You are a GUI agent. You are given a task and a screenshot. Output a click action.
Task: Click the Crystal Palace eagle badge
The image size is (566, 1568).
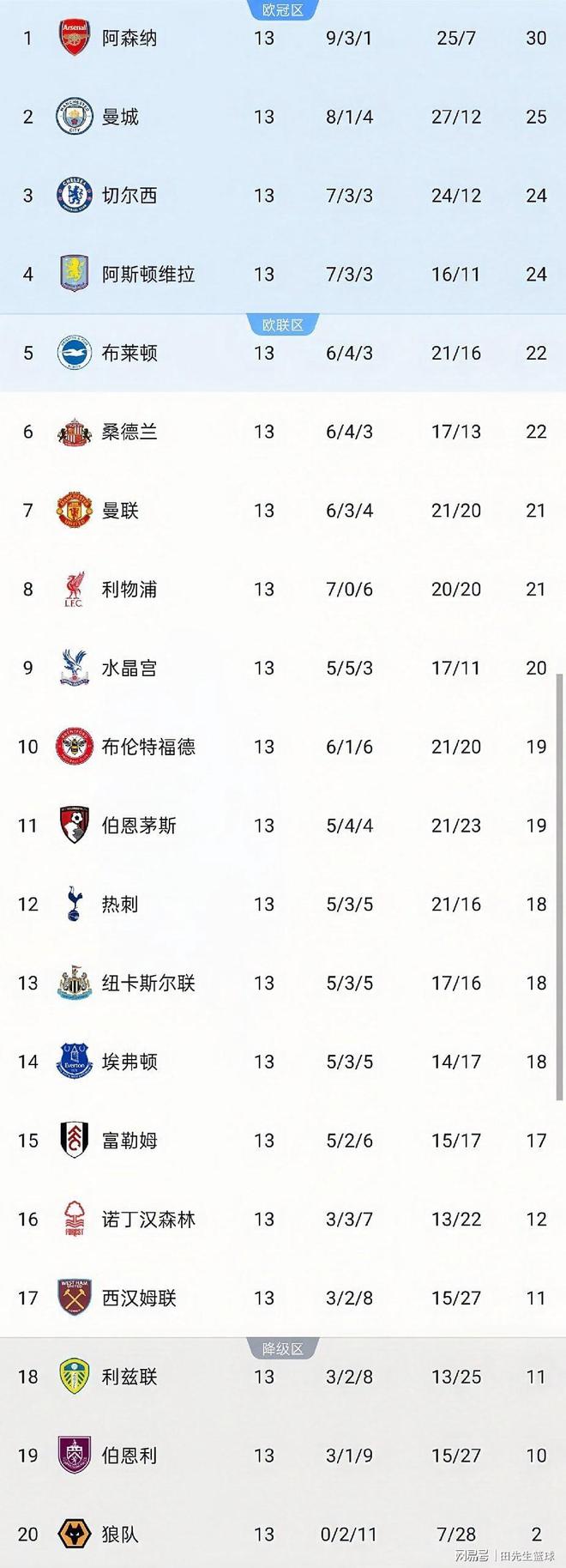(x=75, y=668)
